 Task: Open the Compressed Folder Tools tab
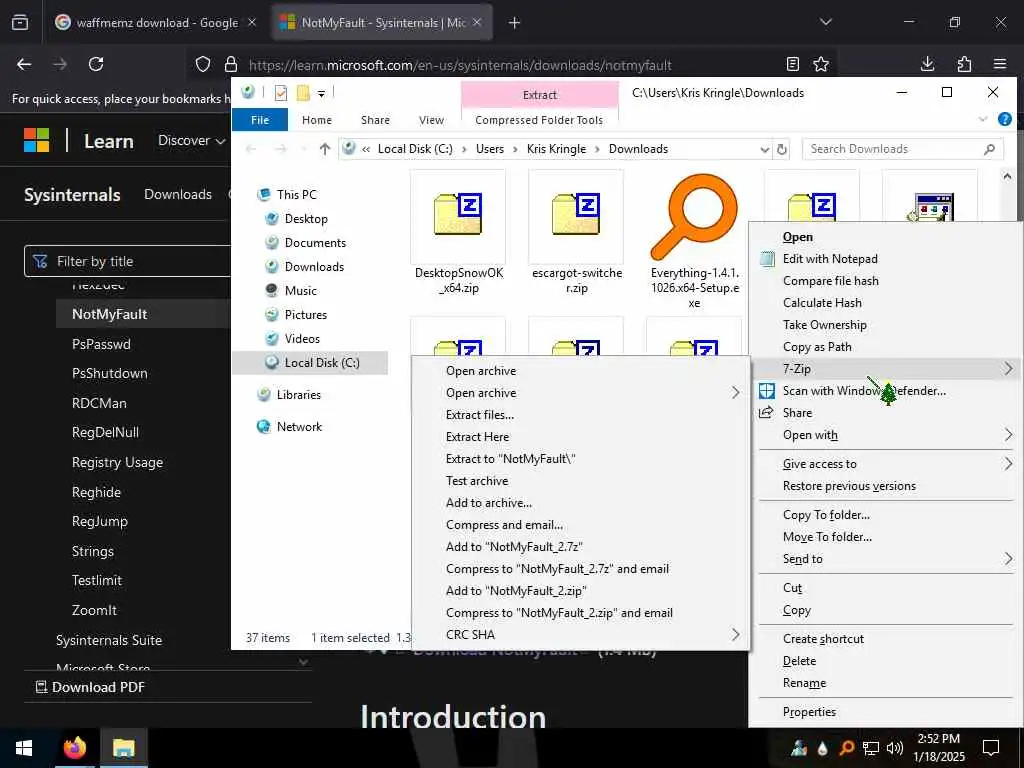(x=539, y=120)
